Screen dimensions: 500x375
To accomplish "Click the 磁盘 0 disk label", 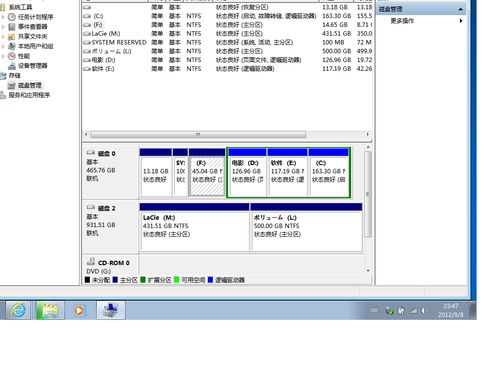I will [106, 153].
